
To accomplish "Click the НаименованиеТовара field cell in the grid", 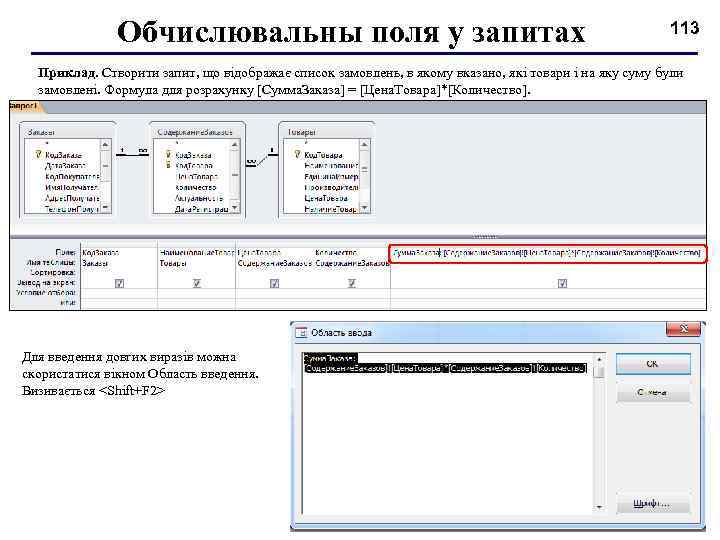I will (x=197, y=253).
